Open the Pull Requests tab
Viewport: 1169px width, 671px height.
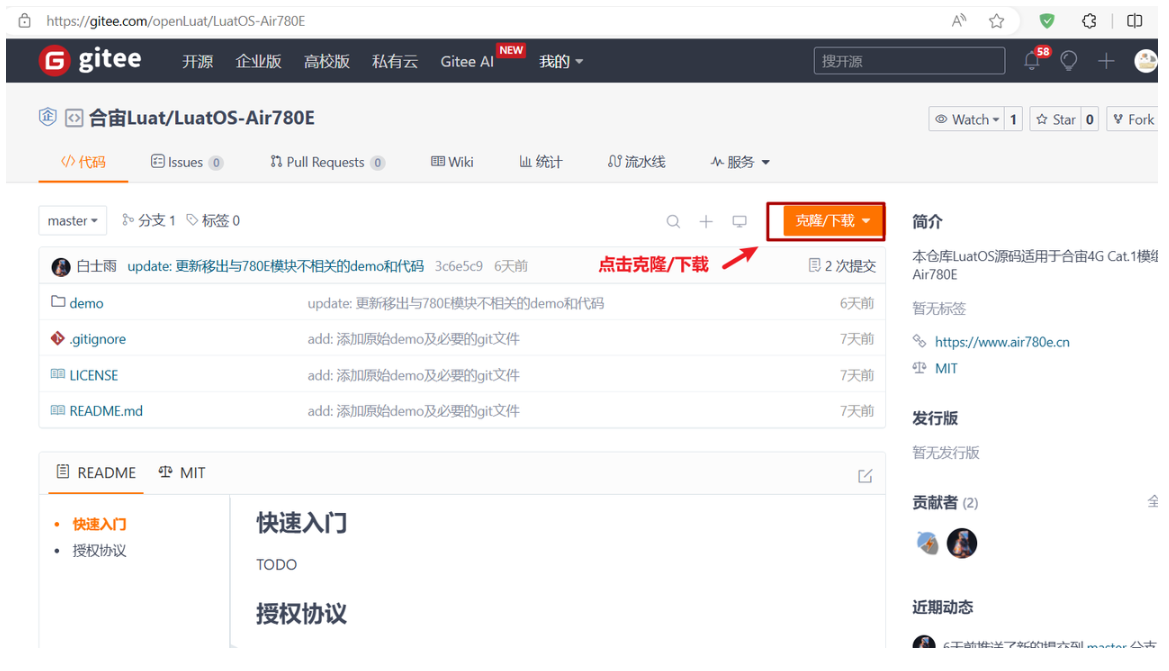327,162
